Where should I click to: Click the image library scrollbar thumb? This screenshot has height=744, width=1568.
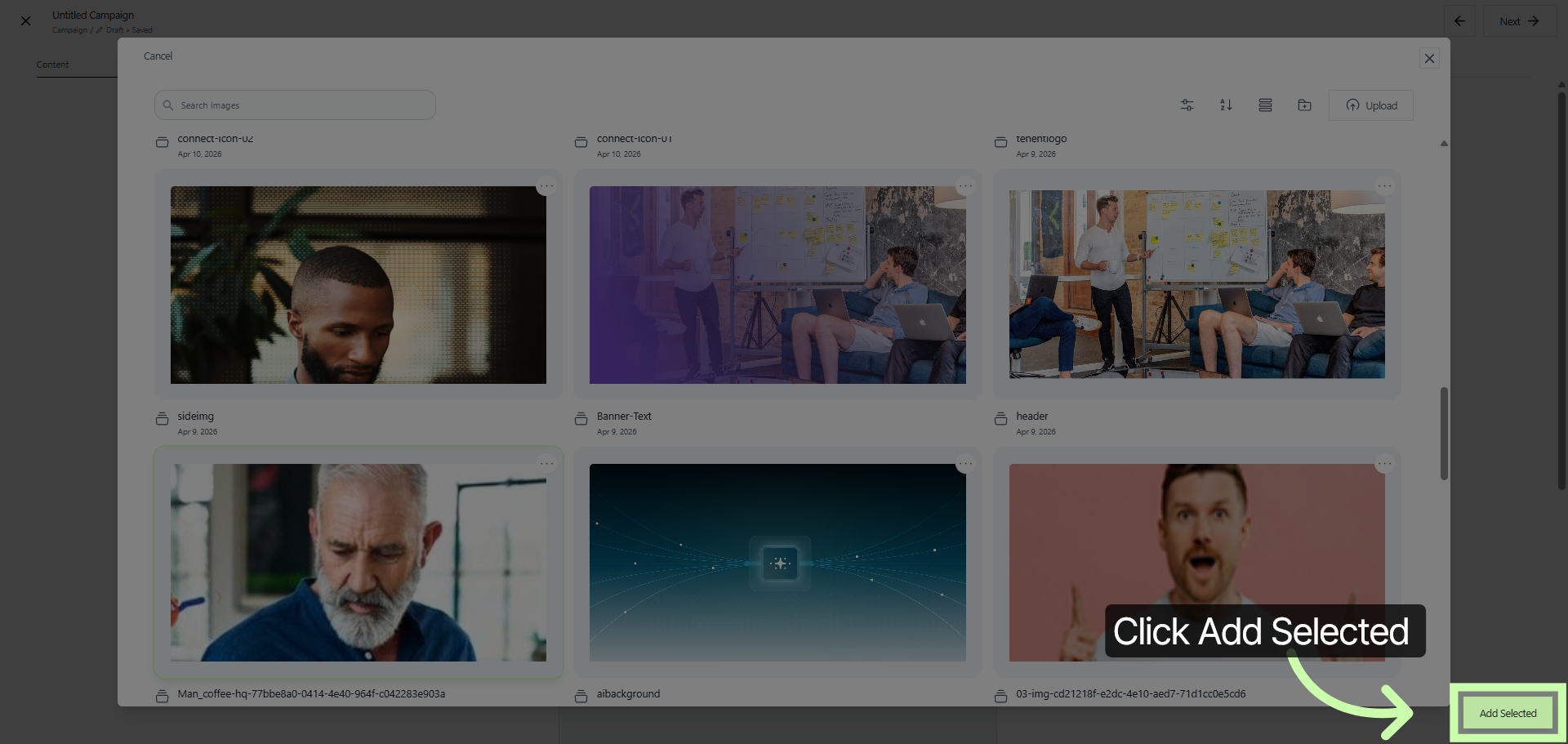click(x=1444, y=434)
